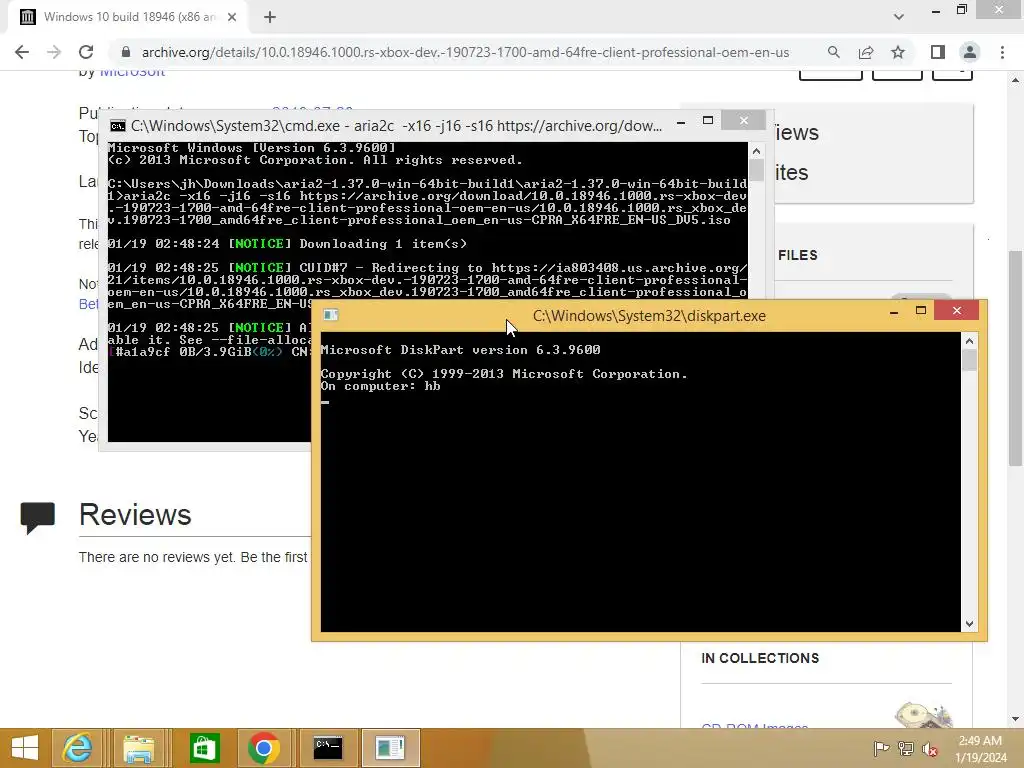
Task: Click the diskpart window system icon
Action: point(330,315)
